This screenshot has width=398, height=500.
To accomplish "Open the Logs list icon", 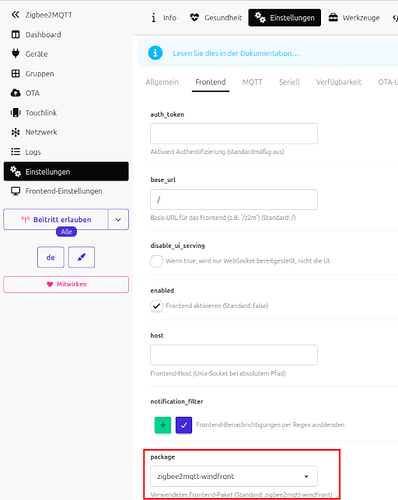I will 15,152.
